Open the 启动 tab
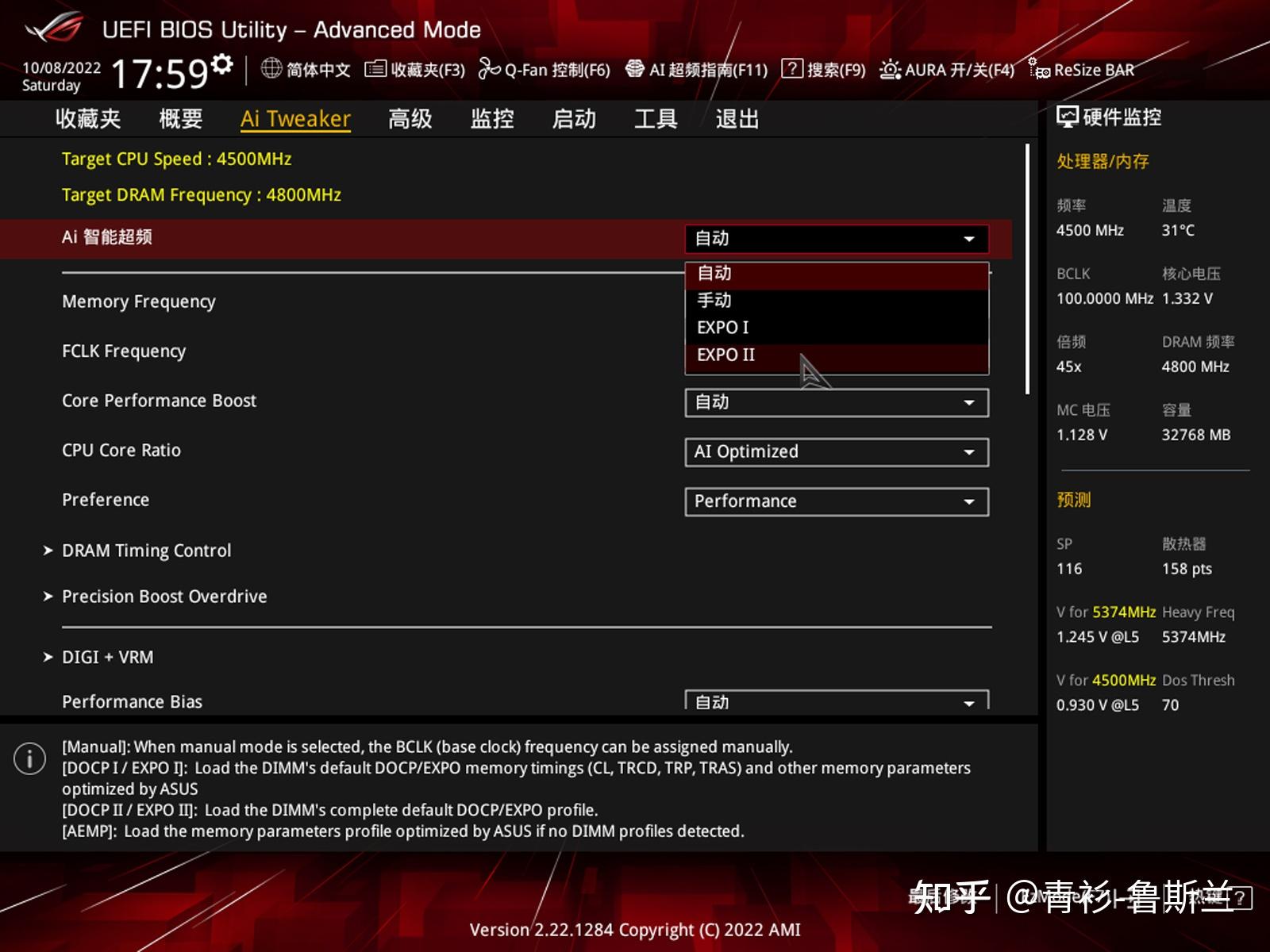 (574, 119)
